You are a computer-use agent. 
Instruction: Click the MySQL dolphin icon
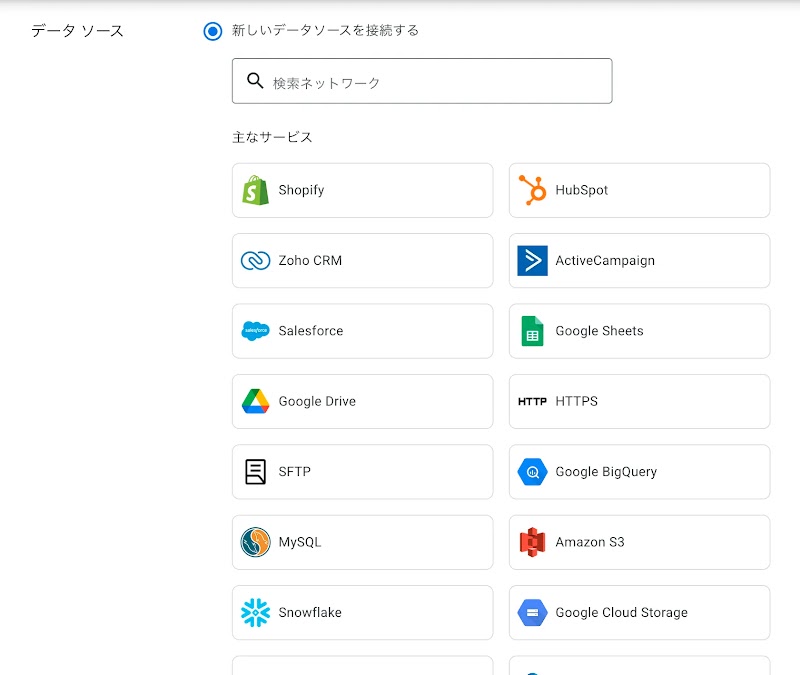pos(255,542)
